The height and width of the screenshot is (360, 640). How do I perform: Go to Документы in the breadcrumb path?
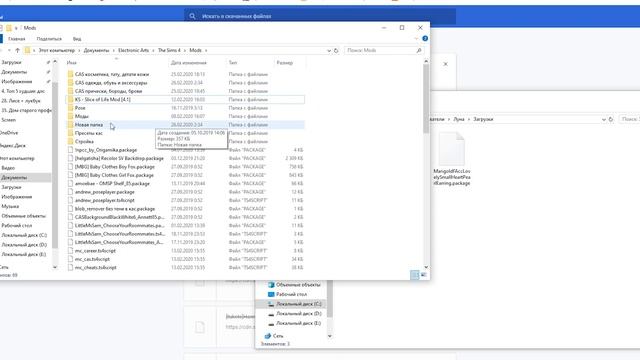[96, 50]
